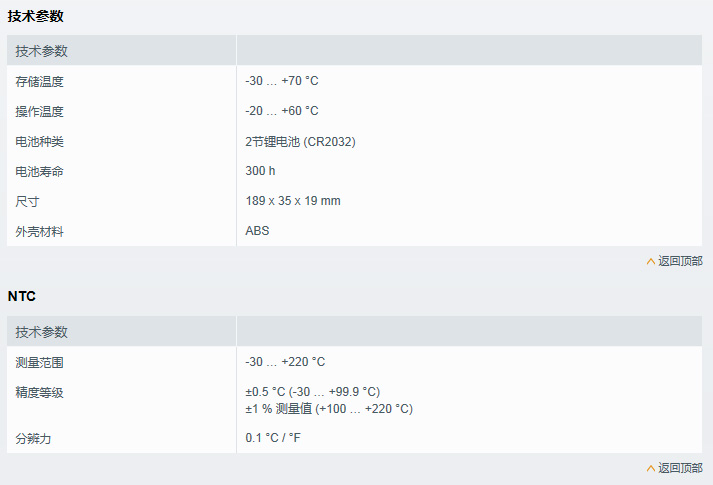Viewport: 713px width, 485px height.
Task: Click the 300 h battery life value
Action: pyautogui.click(x=260, y=171)
